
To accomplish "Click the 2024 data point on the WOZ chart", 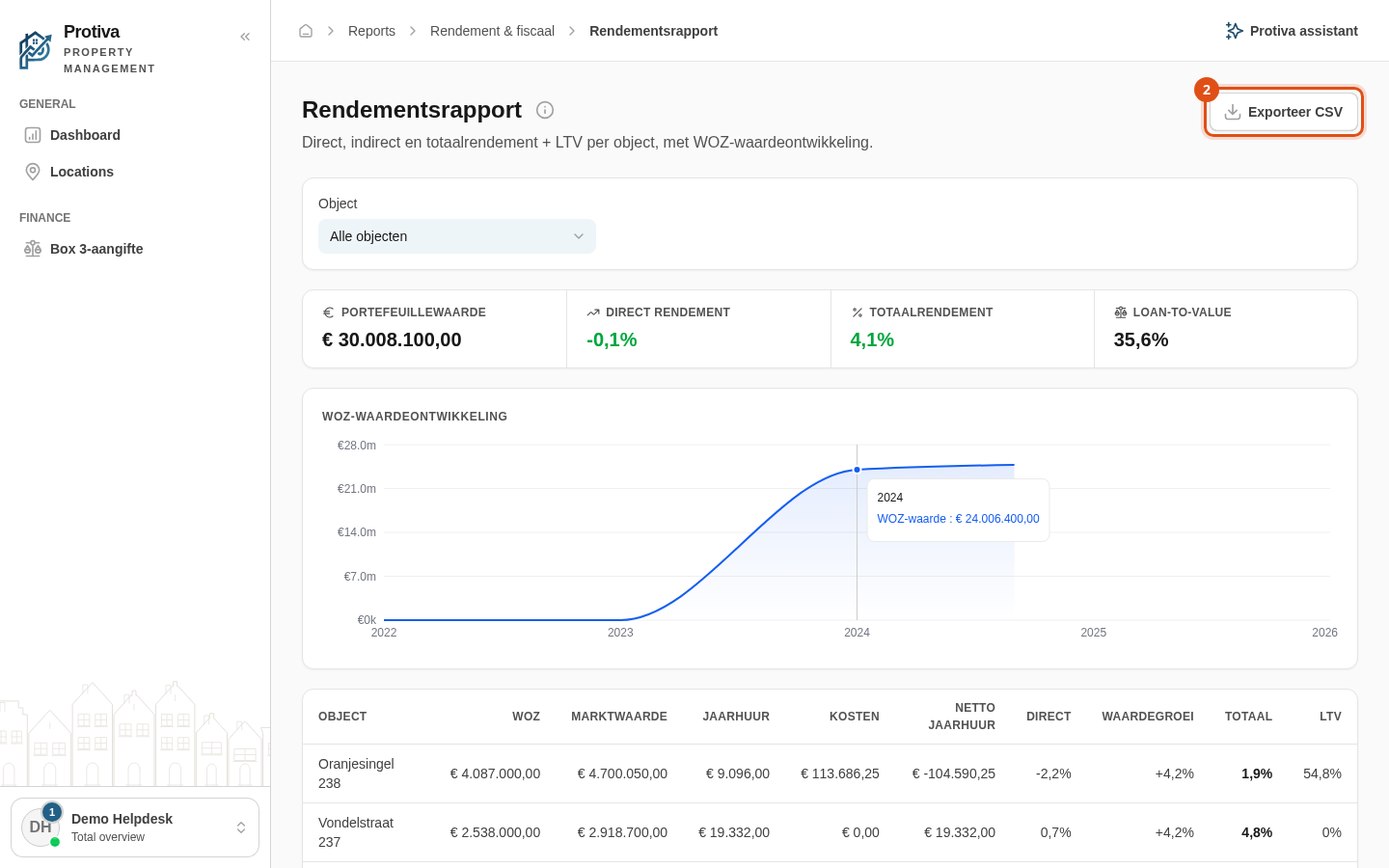I will tap(857, 470).
